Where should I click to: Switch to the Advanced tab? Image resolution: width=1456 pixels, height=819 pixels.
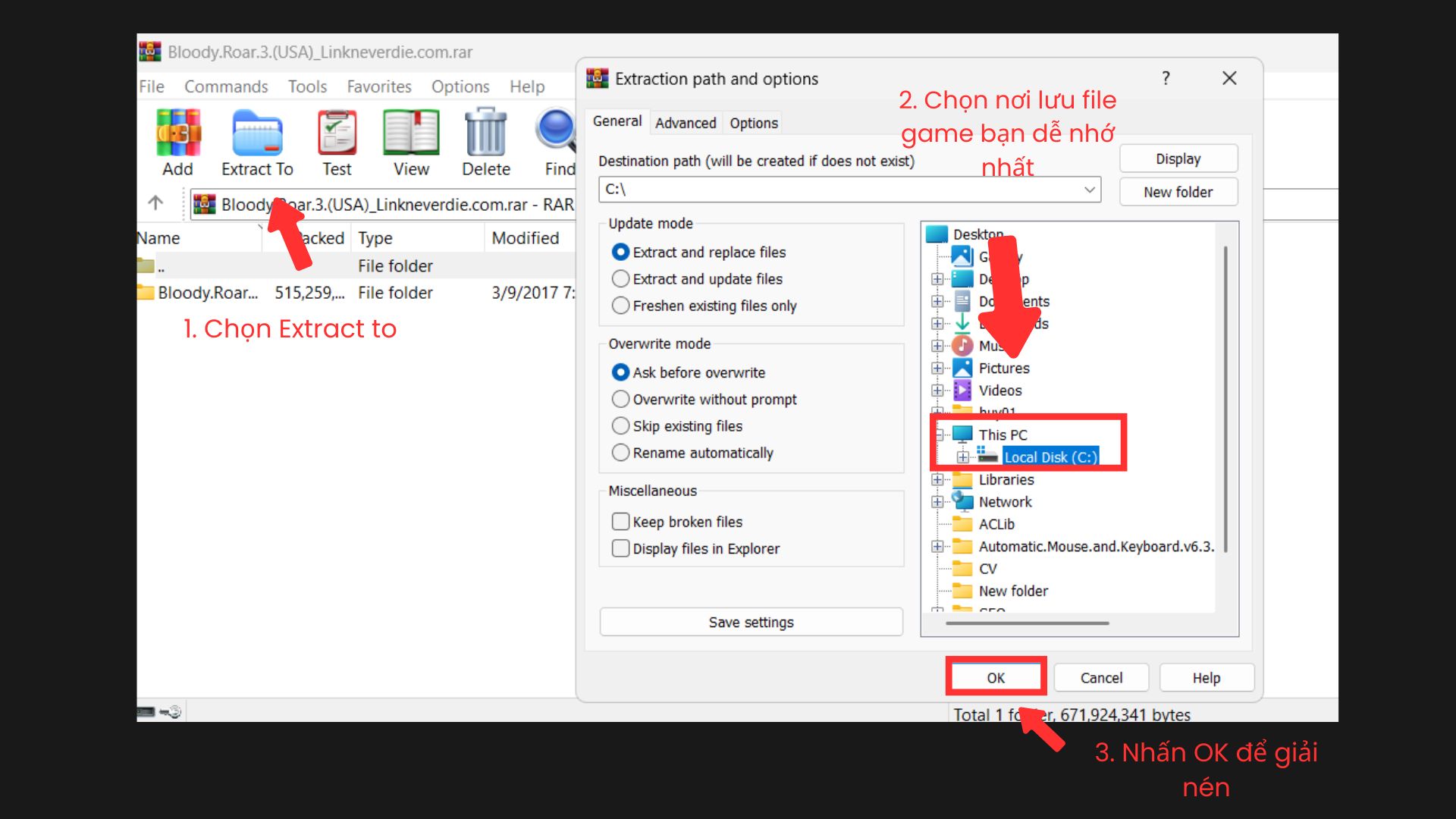click(686, 123)
